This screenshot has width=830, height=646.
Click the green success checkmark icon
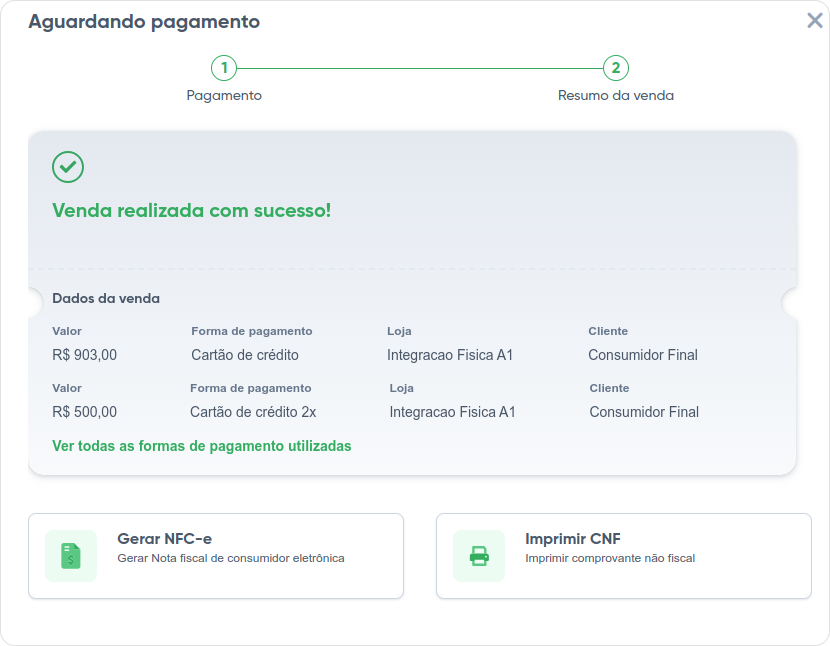(x=68, y=167)
